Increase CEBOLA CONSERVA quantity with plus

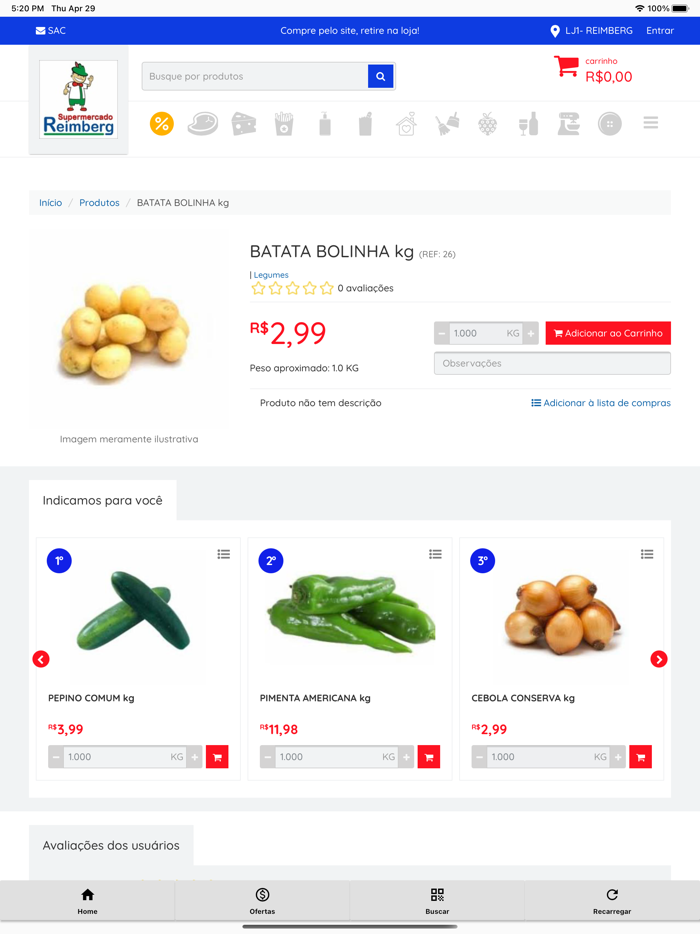pyautogui.click(x=618, y=757)
